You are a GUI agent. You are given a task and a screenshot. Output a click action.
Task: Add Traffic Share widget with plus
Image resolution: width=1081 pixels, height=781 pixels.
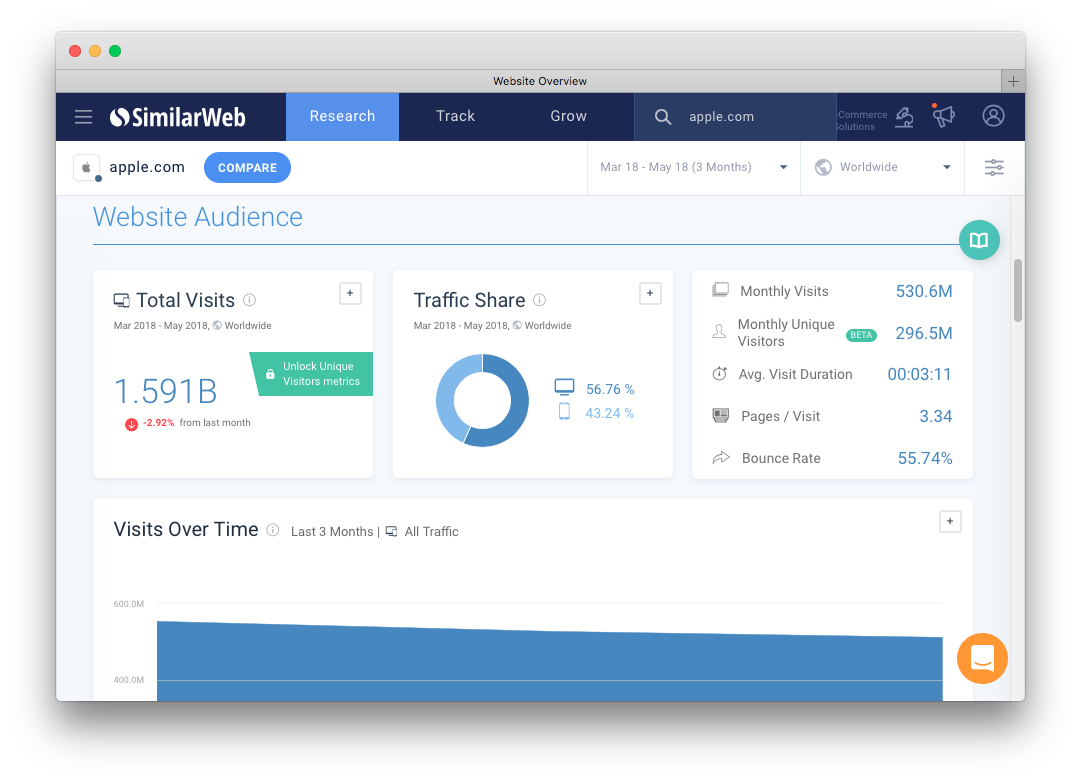coord(650,294)
